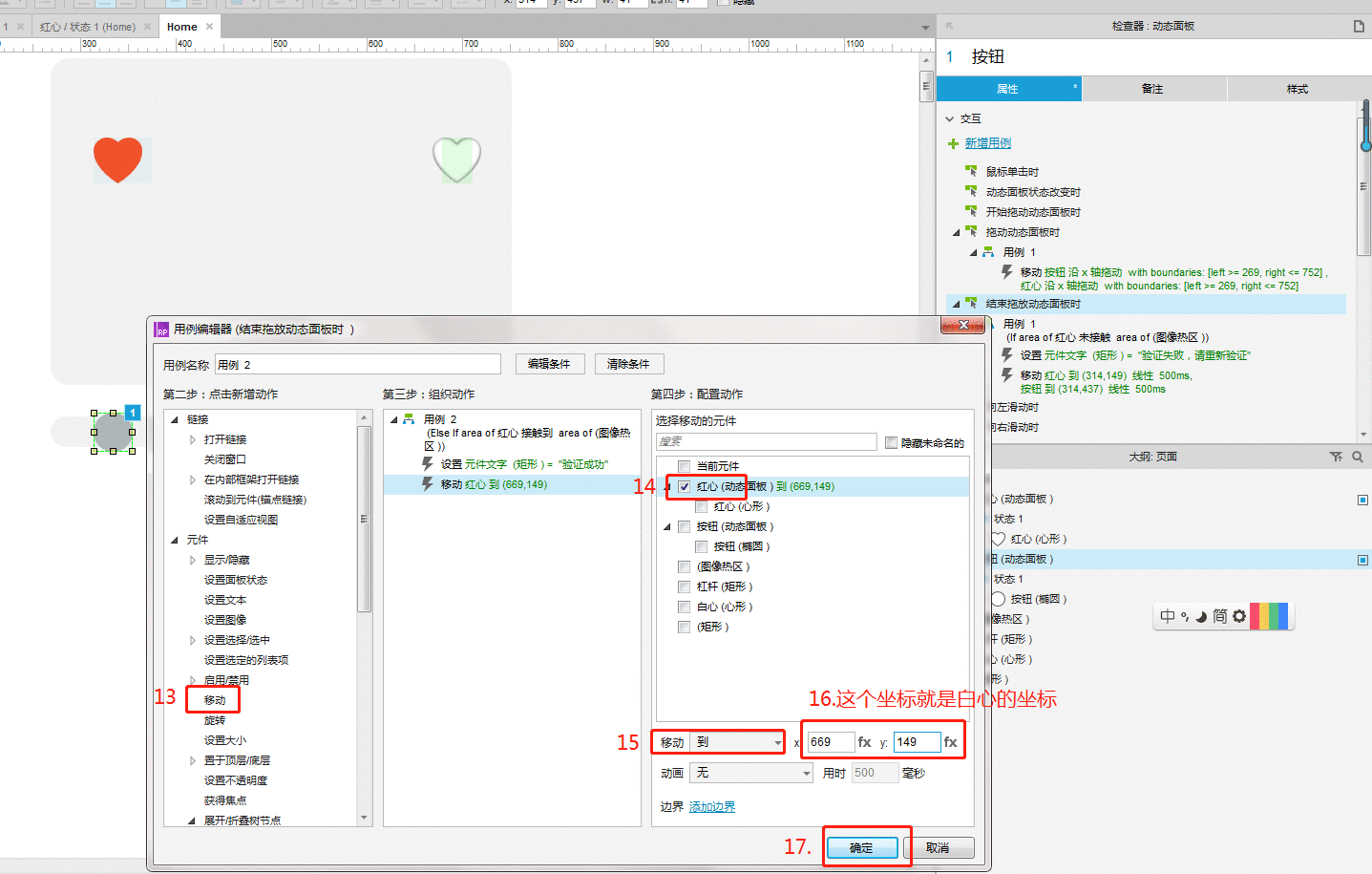This screenshot has width=1372, height=874.
Task: Click the 添加边界 link
Action: (x=712, y=807)
